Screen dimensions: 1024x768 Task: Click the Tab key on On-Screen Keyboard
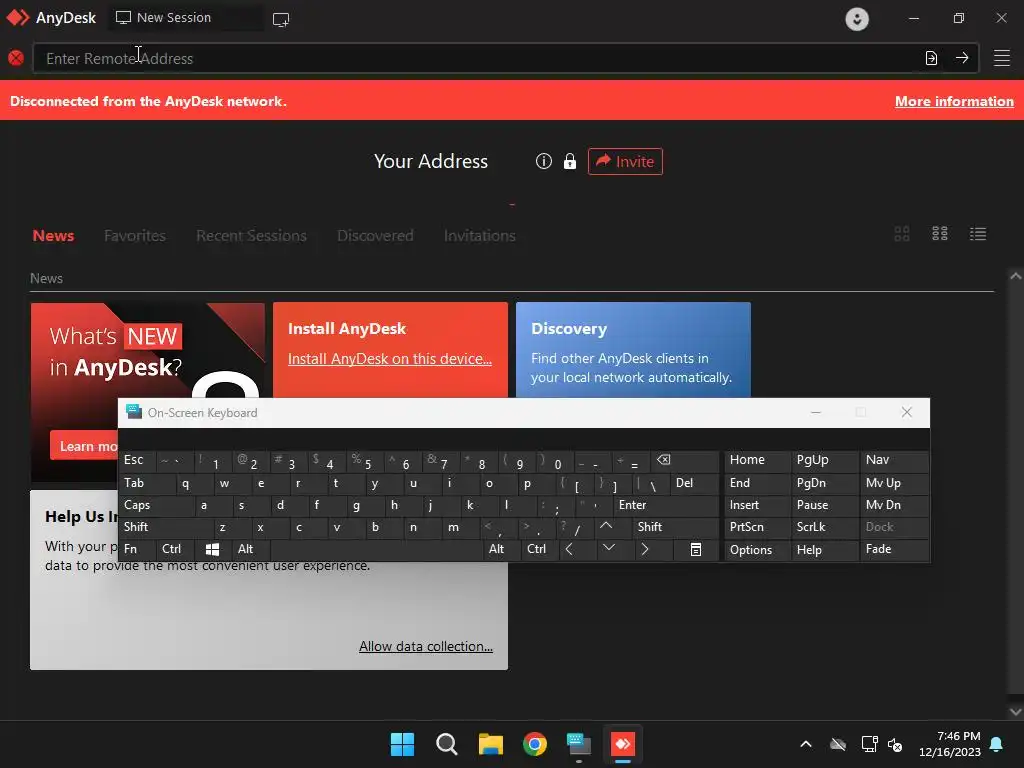147,483
